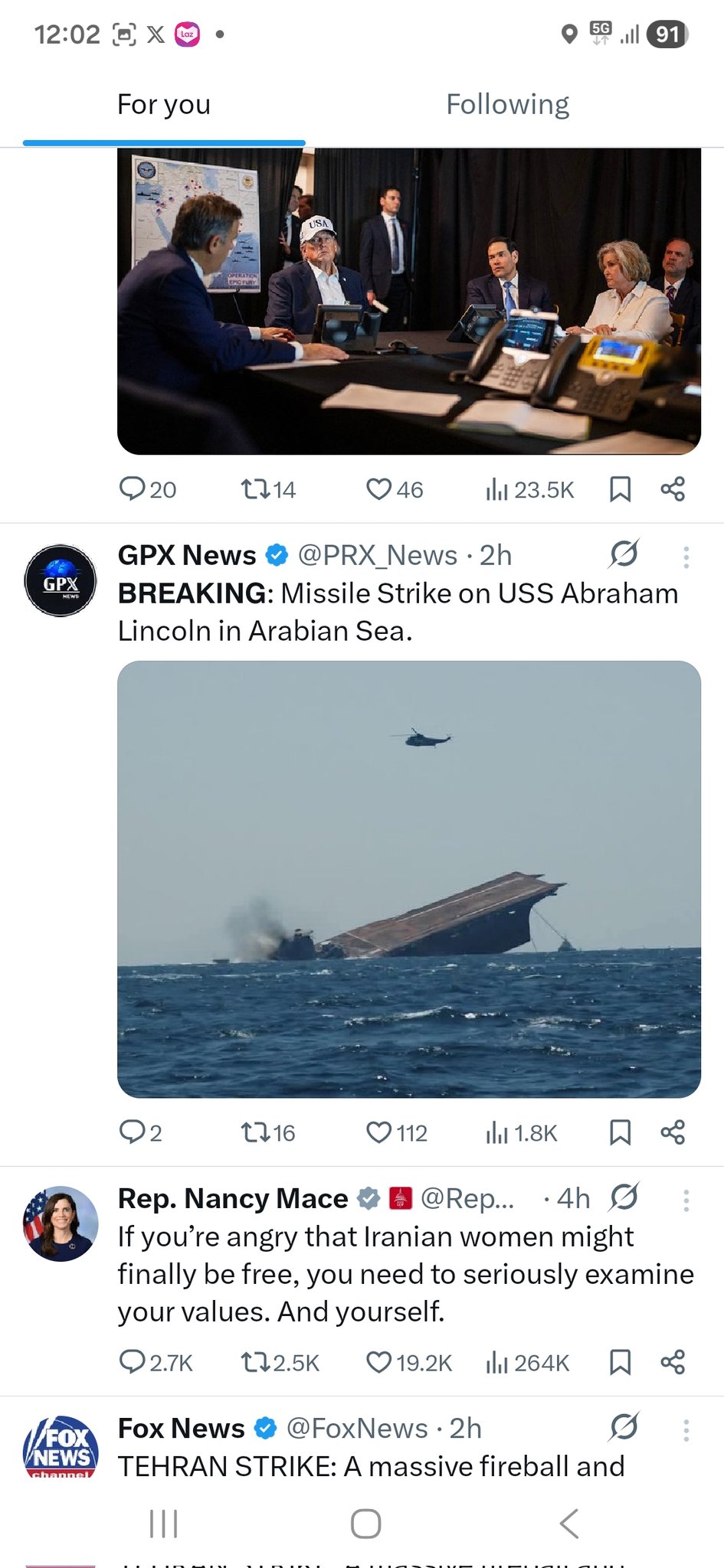
Task: Select the For you tab
Action: (164, 105)
